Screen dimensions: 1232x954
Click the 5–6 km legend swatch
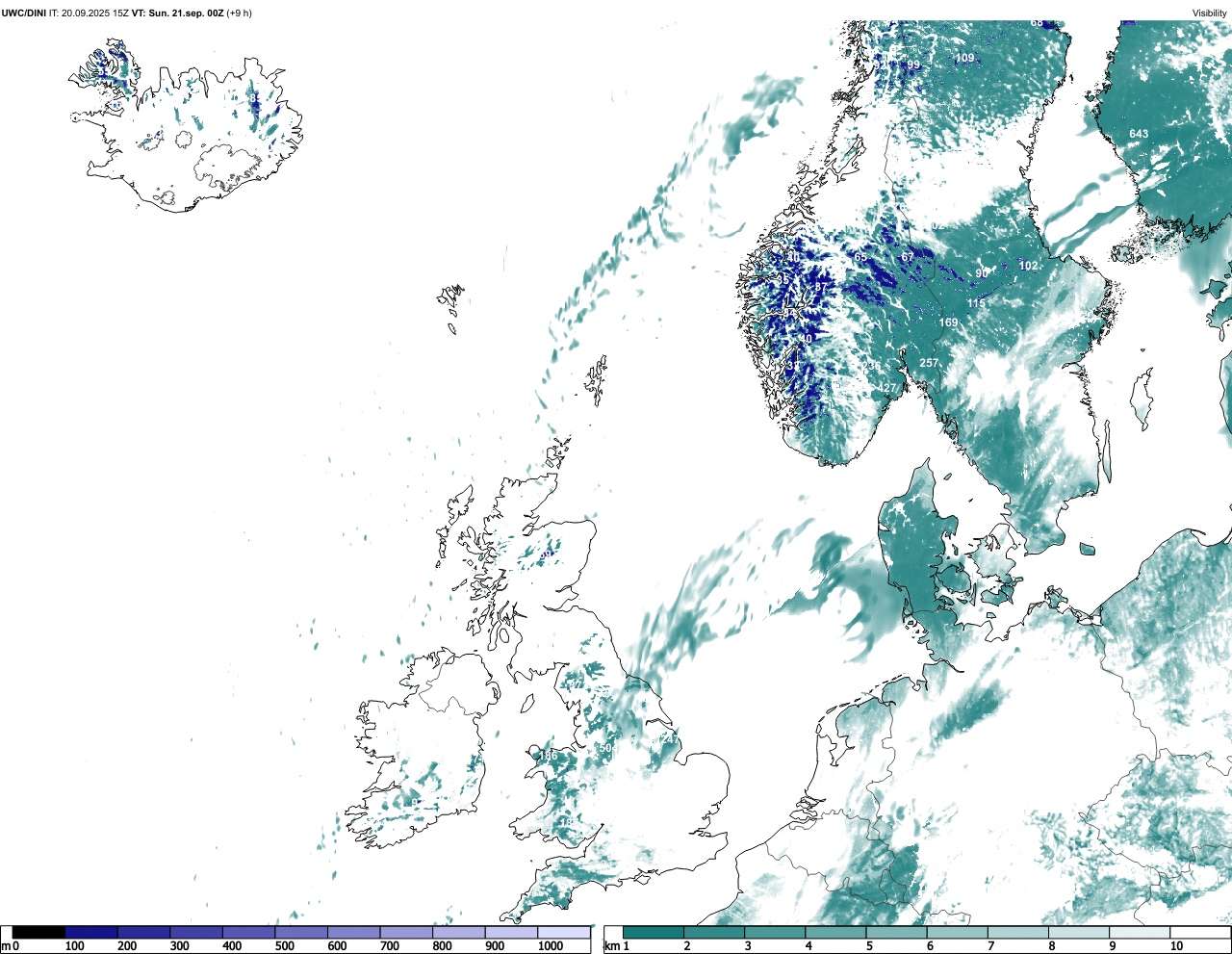point(896,932)
